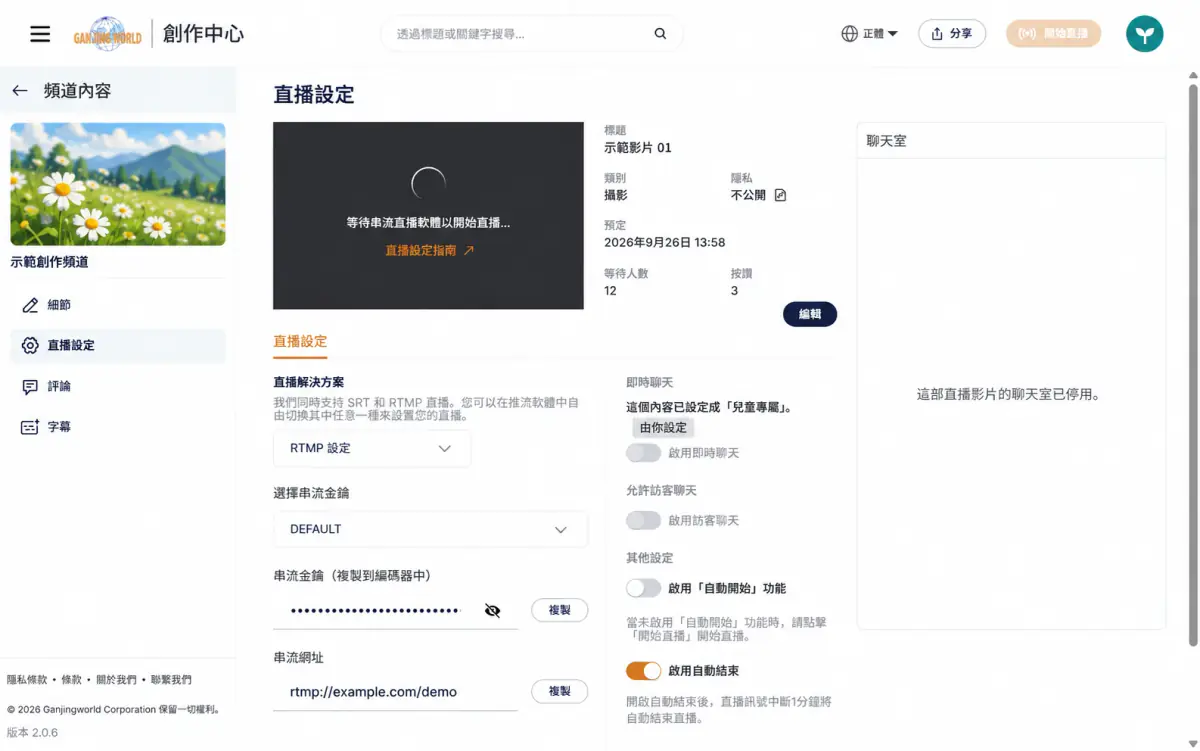Copy the stream URL with 複製
Viewport: 1200px width, 751px height.
pyautogui.click(x=559, y=691)
